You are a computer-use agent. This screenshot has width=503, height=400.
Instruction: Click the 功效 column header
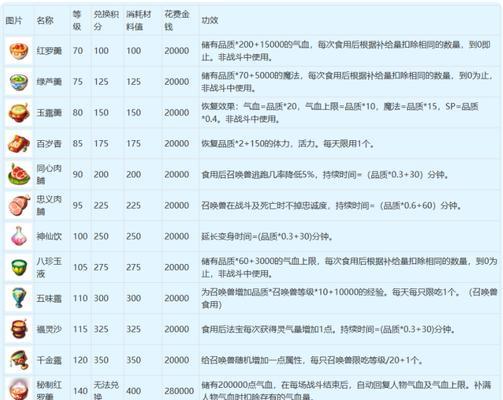[210, 20]
